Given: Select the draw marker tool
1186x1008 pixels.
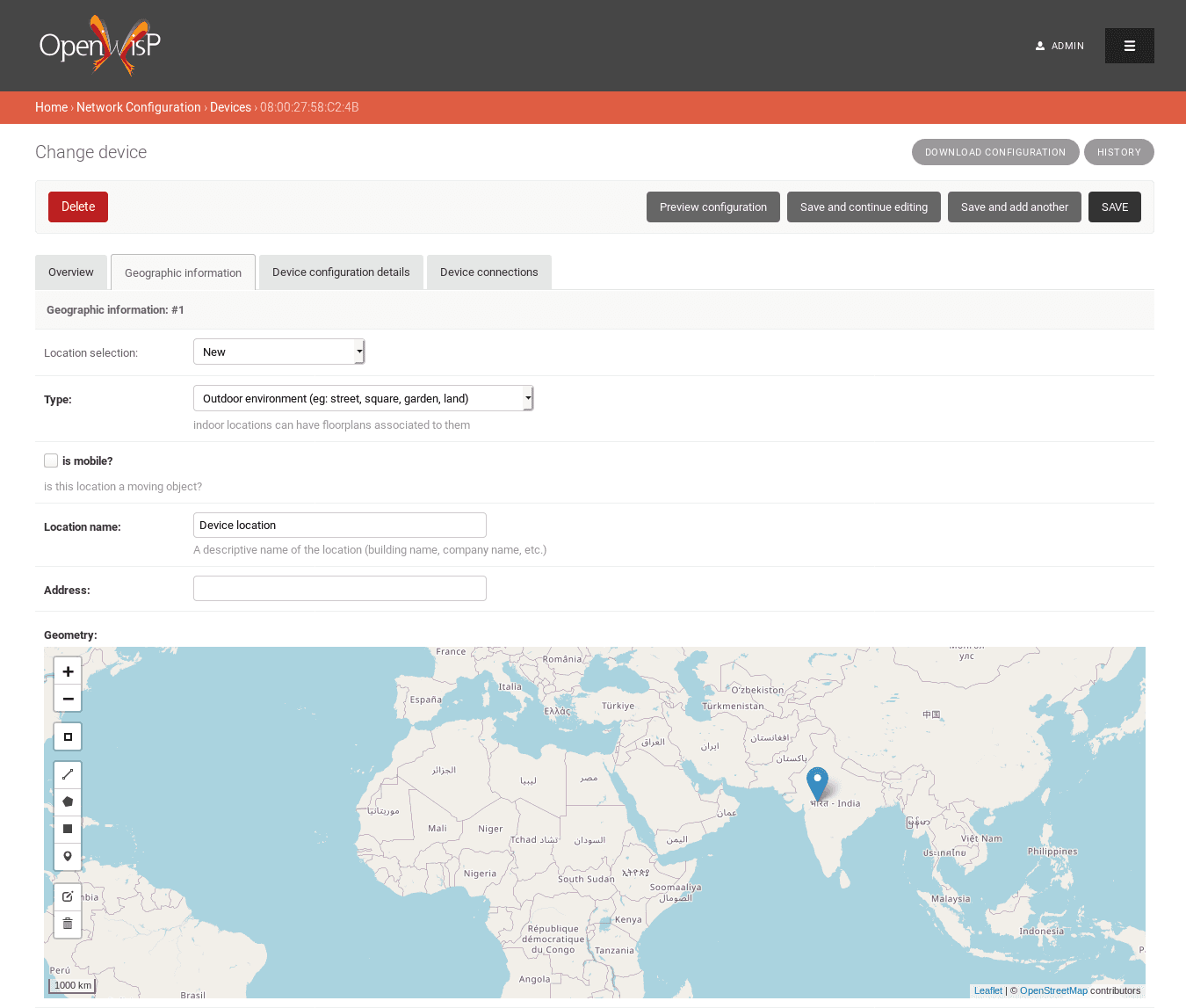Looking at the screenshot, I should [x=68, y=856].
